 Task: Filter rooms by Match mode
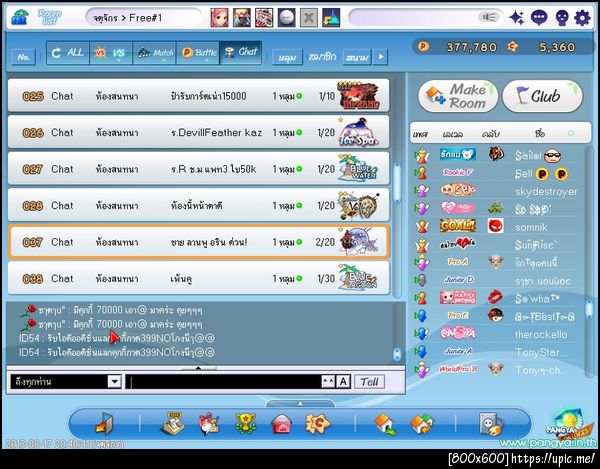[155, 53]
